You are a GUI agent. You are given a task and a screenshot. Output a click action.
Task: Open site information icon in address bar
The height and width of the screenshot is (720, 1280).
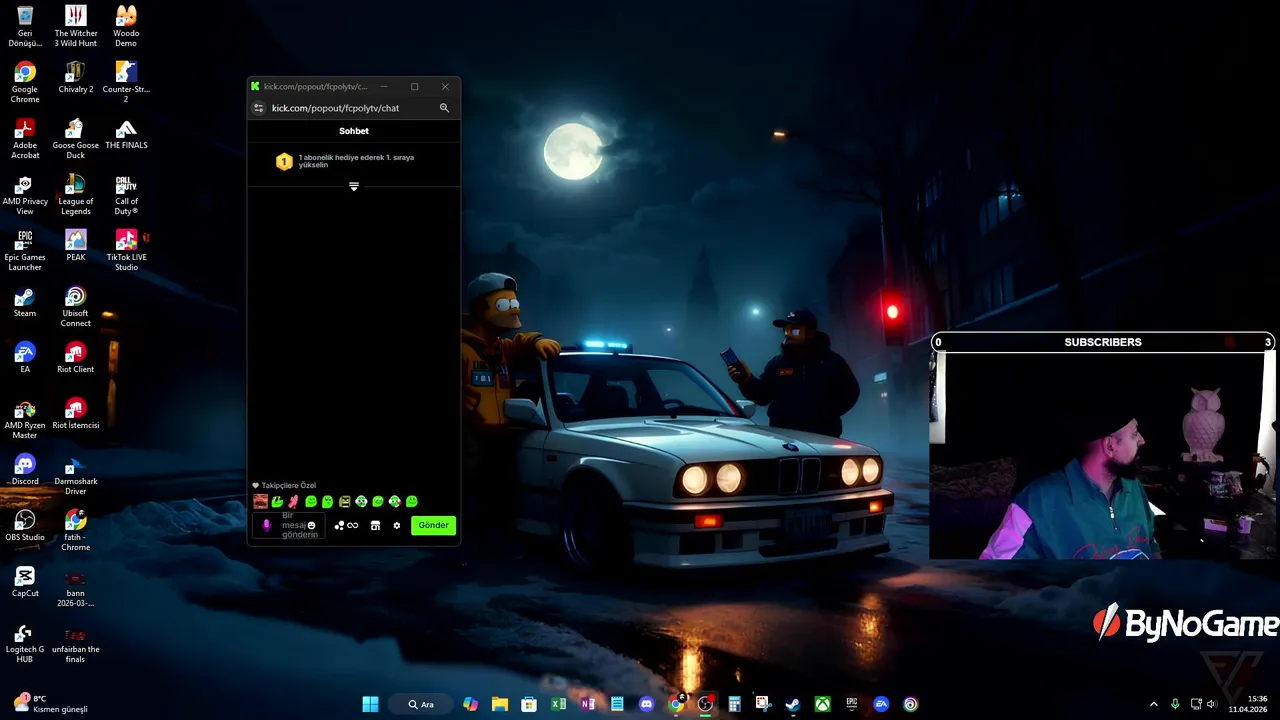point(258,108)
